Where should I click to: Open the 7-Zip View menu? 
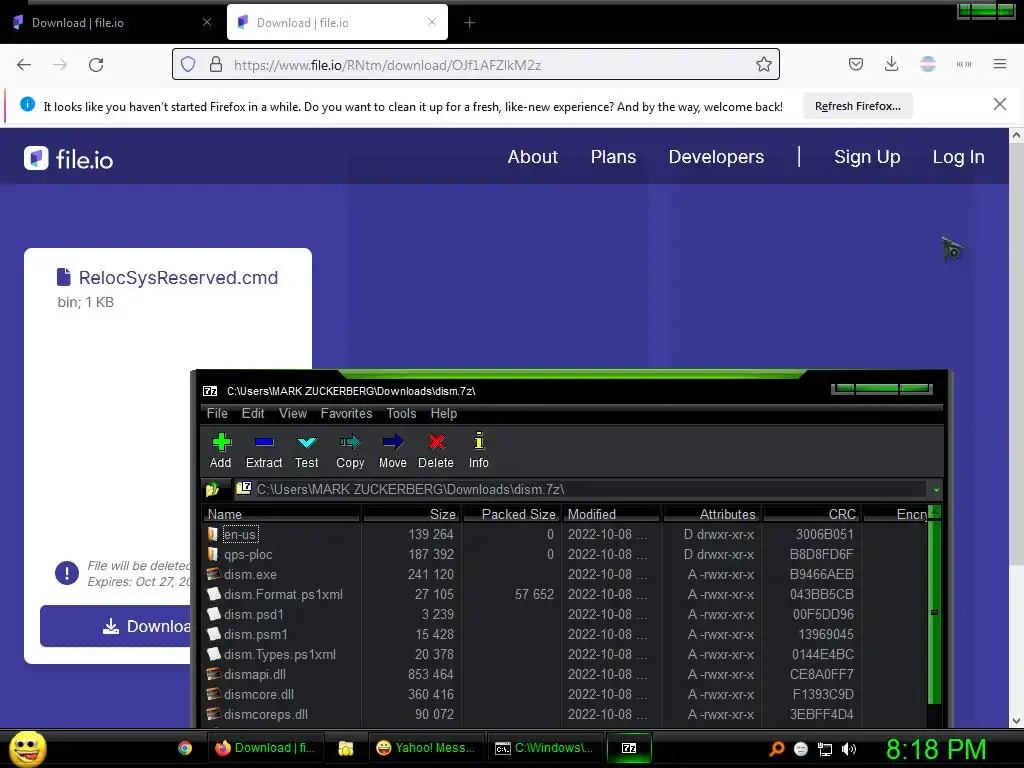point(293,413)
